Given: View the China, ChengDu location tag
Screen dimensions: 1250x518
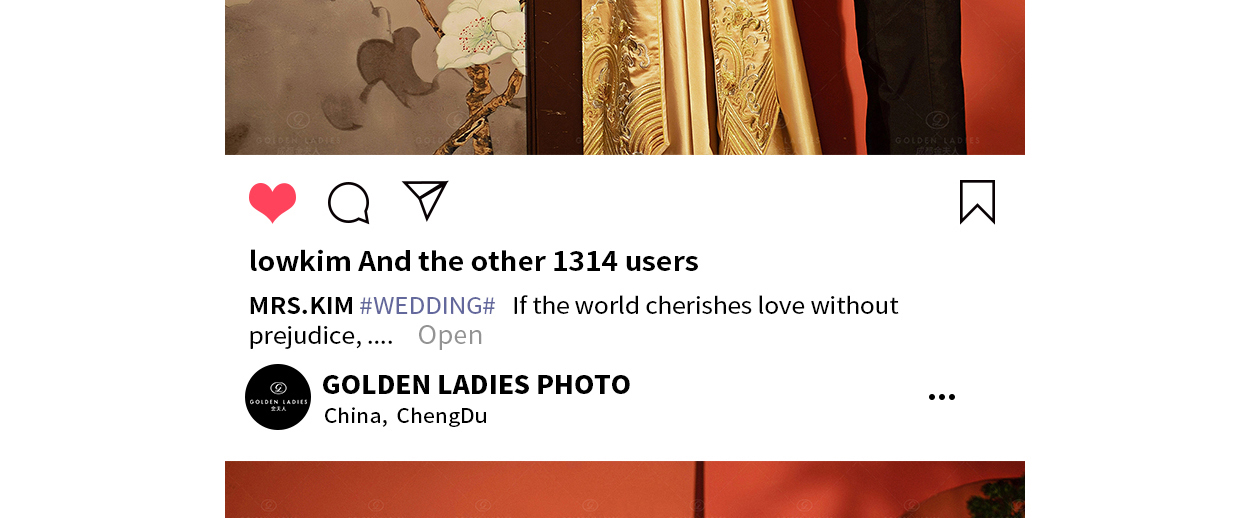Looking at the screenshot, I should coord(405,416).
